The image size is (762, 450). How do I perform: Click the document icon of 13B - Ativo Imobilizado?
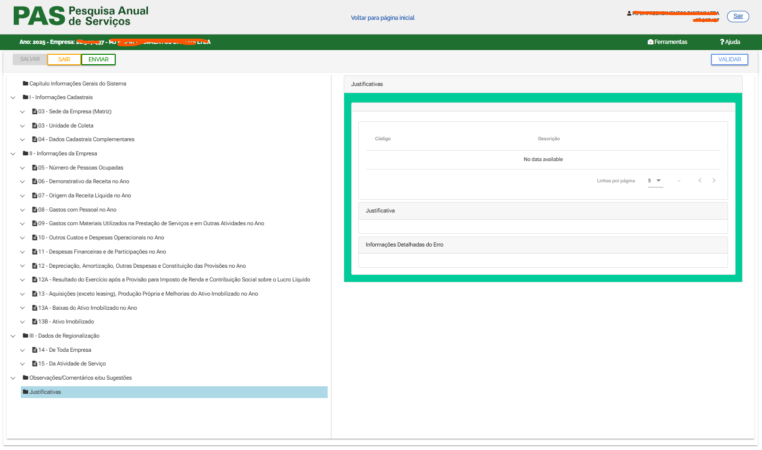click(35, 322)
